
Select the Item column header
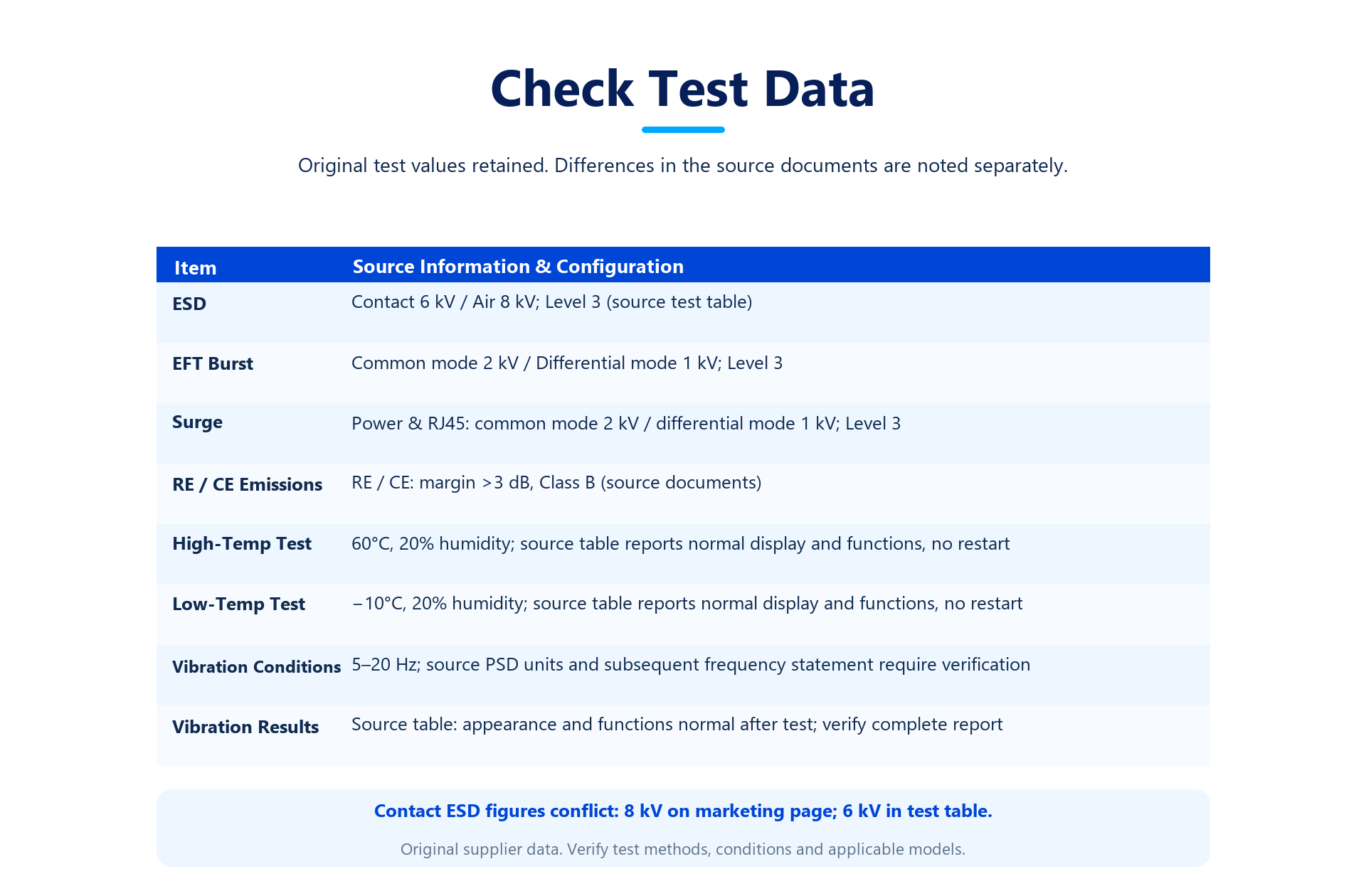pyautogui.click(x=195, y=268)
